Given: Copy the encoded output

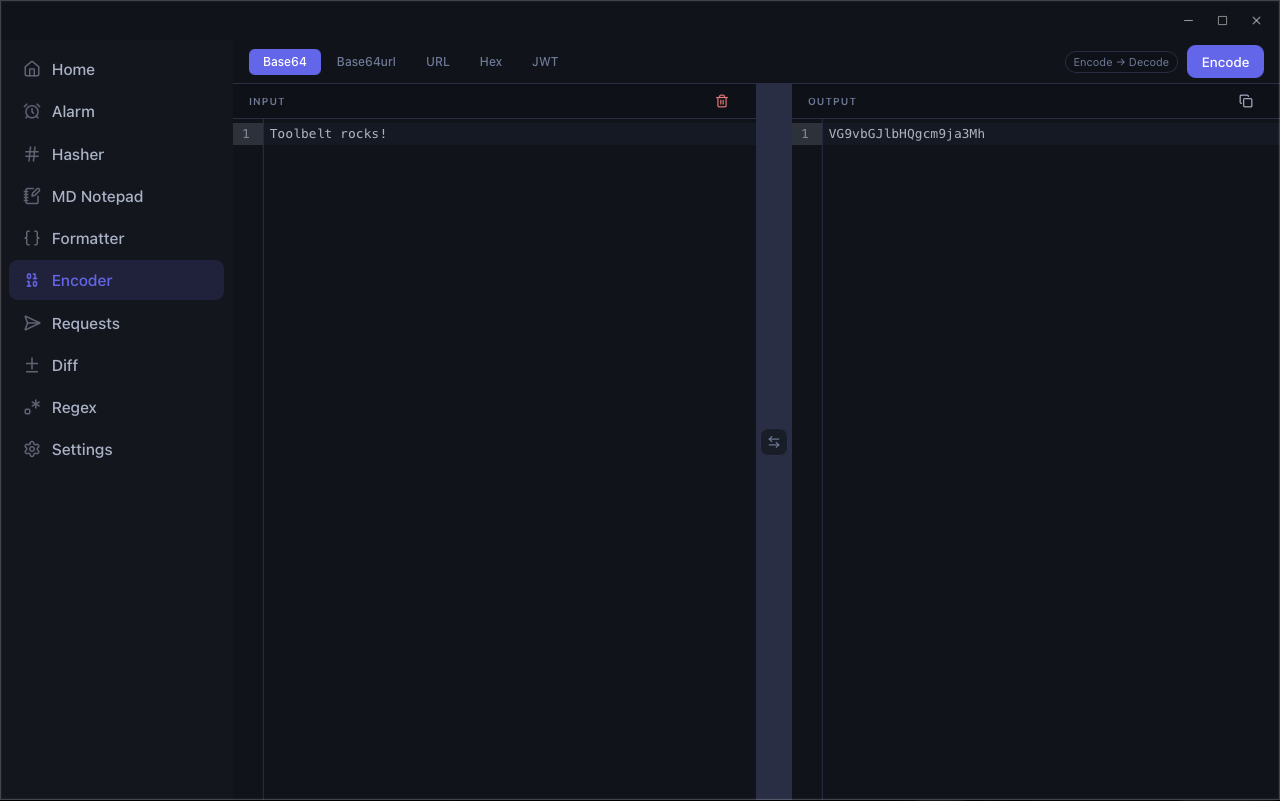Looking at the screenshot, I should (x=1245, y=100).
